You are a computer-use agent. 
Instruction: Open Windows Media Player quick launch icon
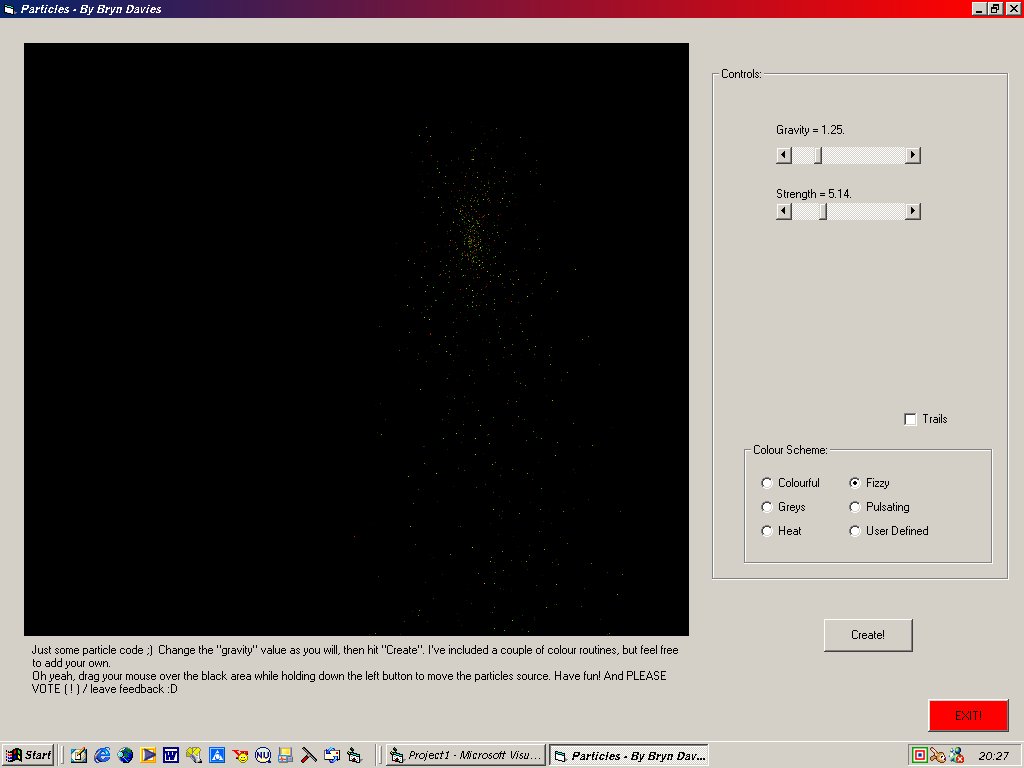pos(148,755)
